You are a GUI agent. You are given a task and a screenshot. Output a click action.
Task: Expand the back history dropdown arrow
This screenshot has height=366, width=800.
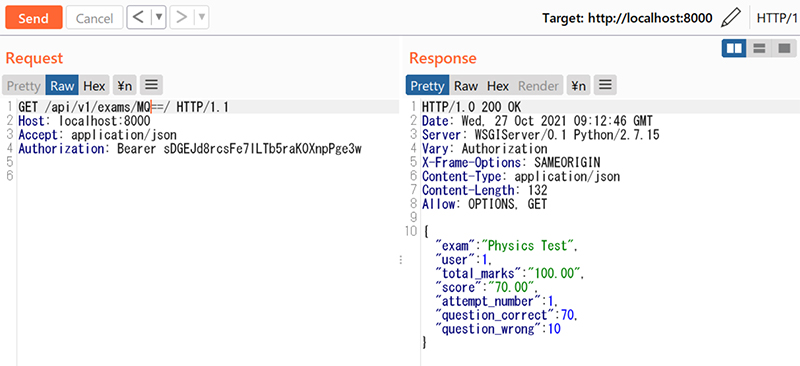point(159,18)
